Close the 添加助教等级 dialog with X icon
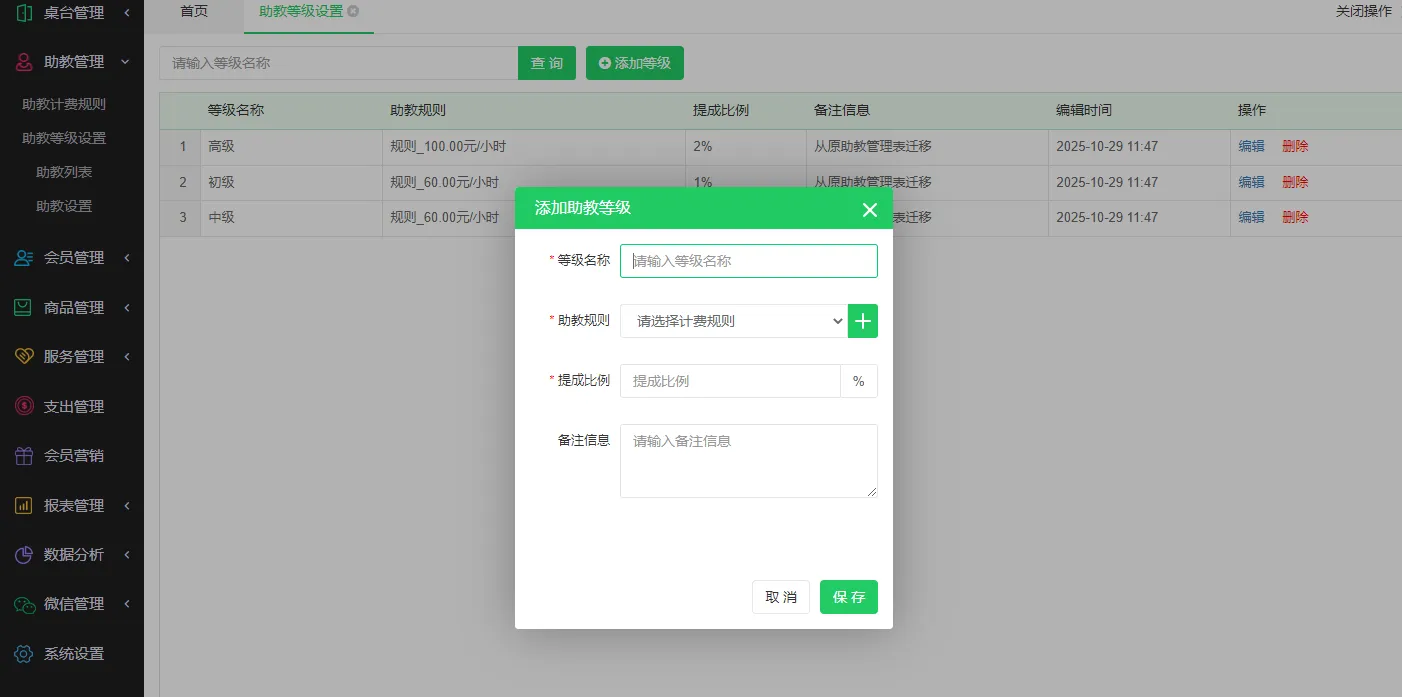 point(869,209)
